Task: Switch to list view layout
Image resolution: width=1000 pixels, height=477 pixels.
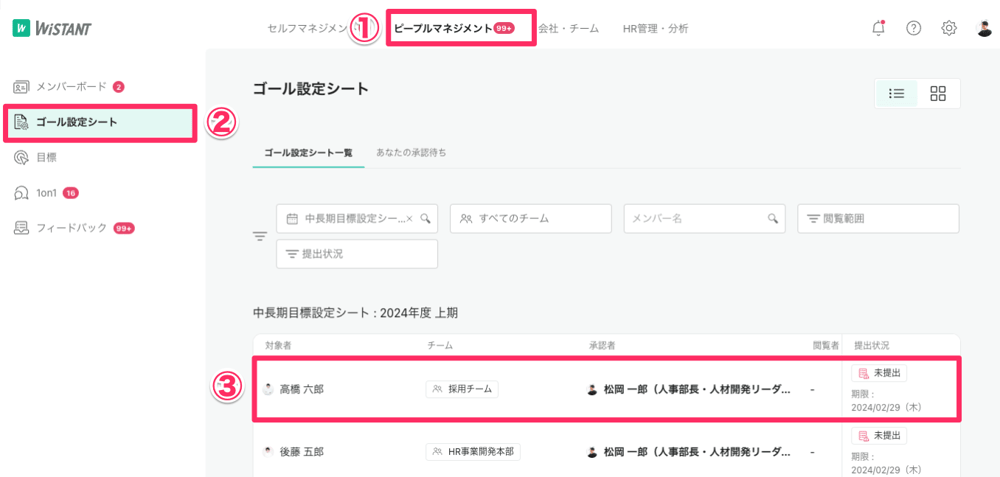Action: point(897,93)
